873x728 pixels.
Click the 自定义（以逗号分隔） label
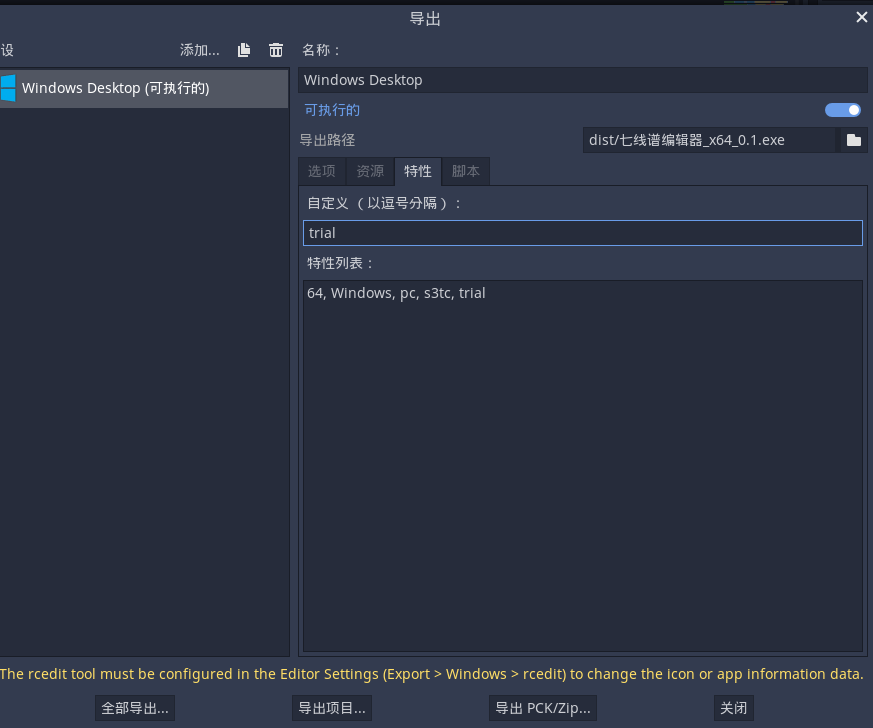(385, 203)
